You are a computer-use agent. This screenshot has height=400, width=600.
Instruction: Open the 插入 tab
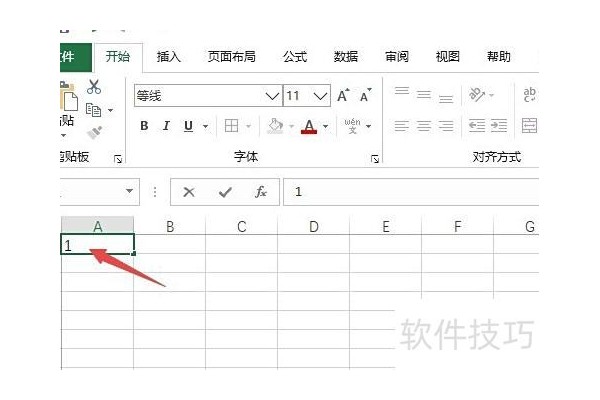pos(168,57)
